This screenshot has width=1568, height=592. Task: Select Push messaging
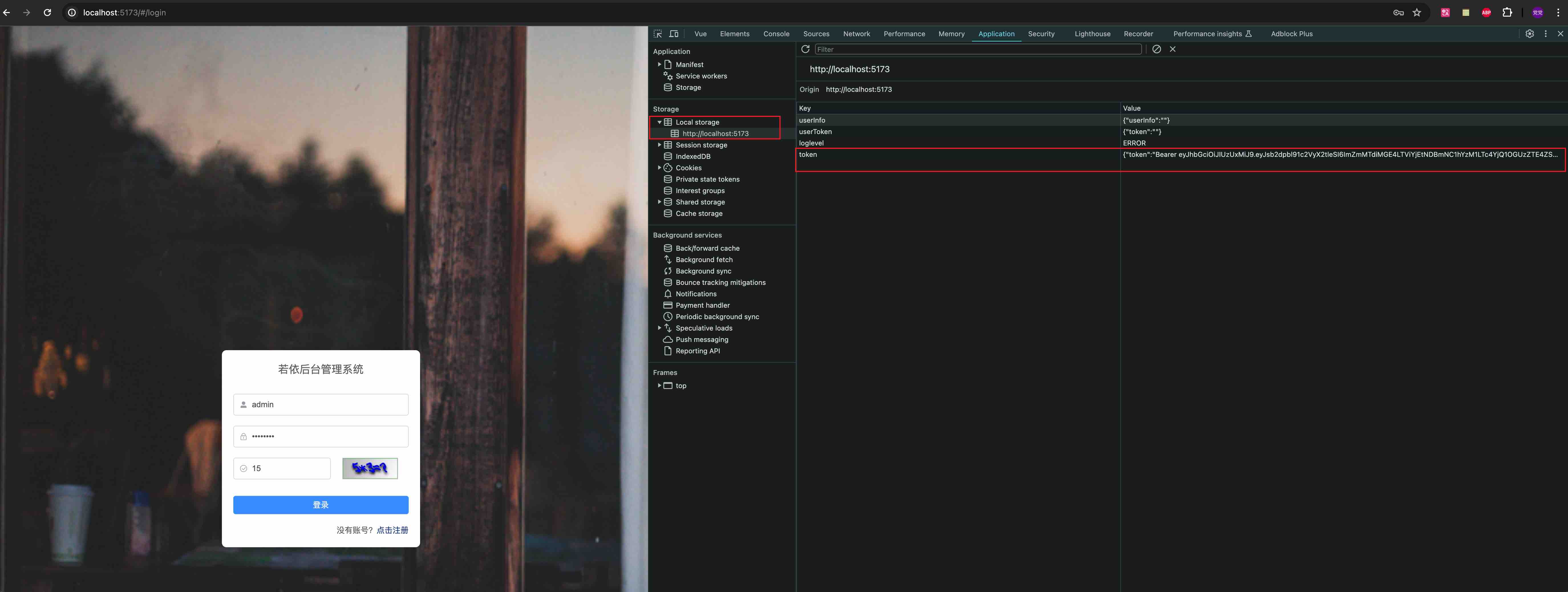tap(701, 340)
